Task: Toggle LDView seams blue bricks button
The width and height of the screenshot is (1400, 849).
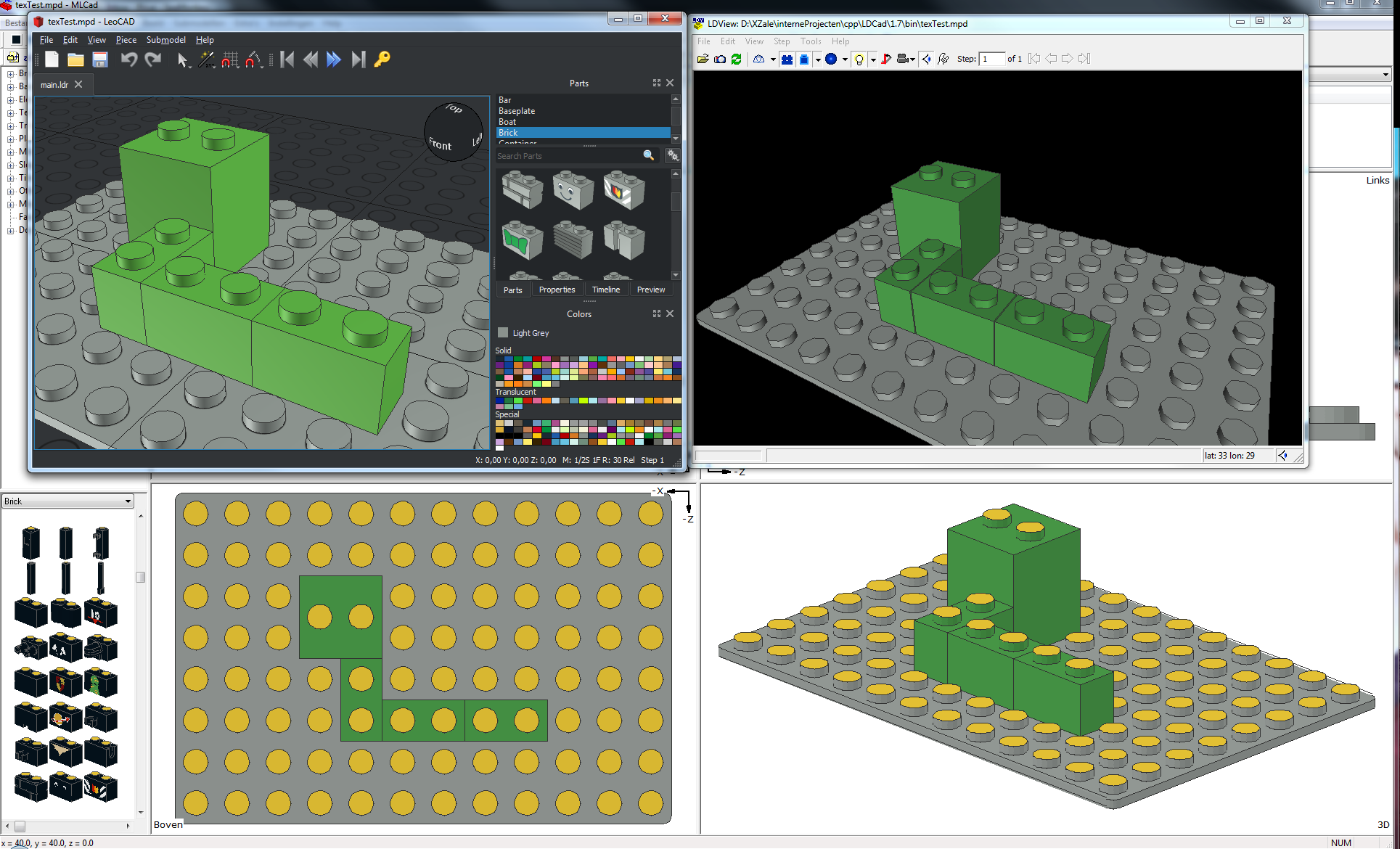Action: [787, 59]
